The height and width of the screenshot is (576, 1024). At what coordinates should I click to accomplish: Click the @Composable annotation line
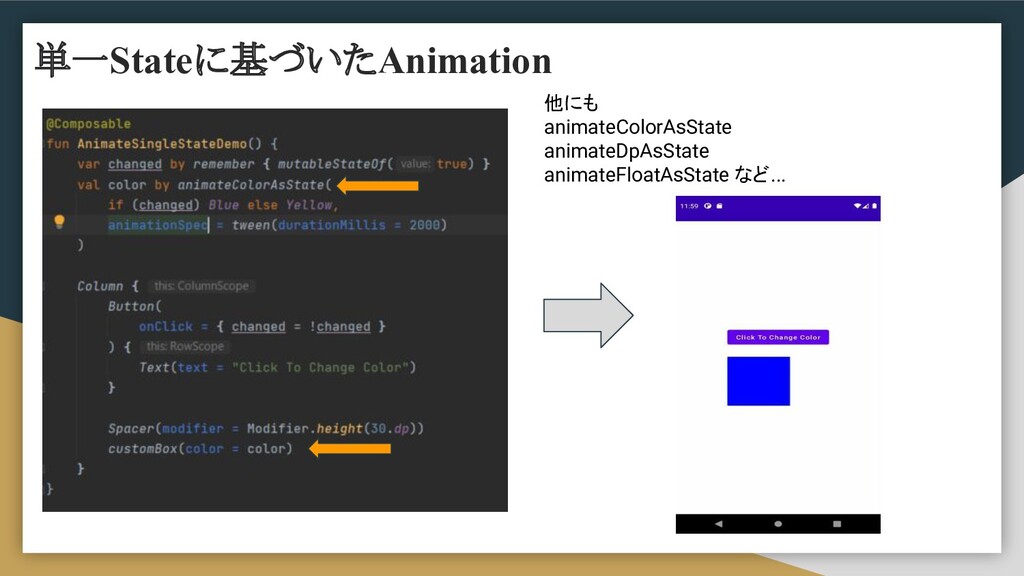coord(88,123)
